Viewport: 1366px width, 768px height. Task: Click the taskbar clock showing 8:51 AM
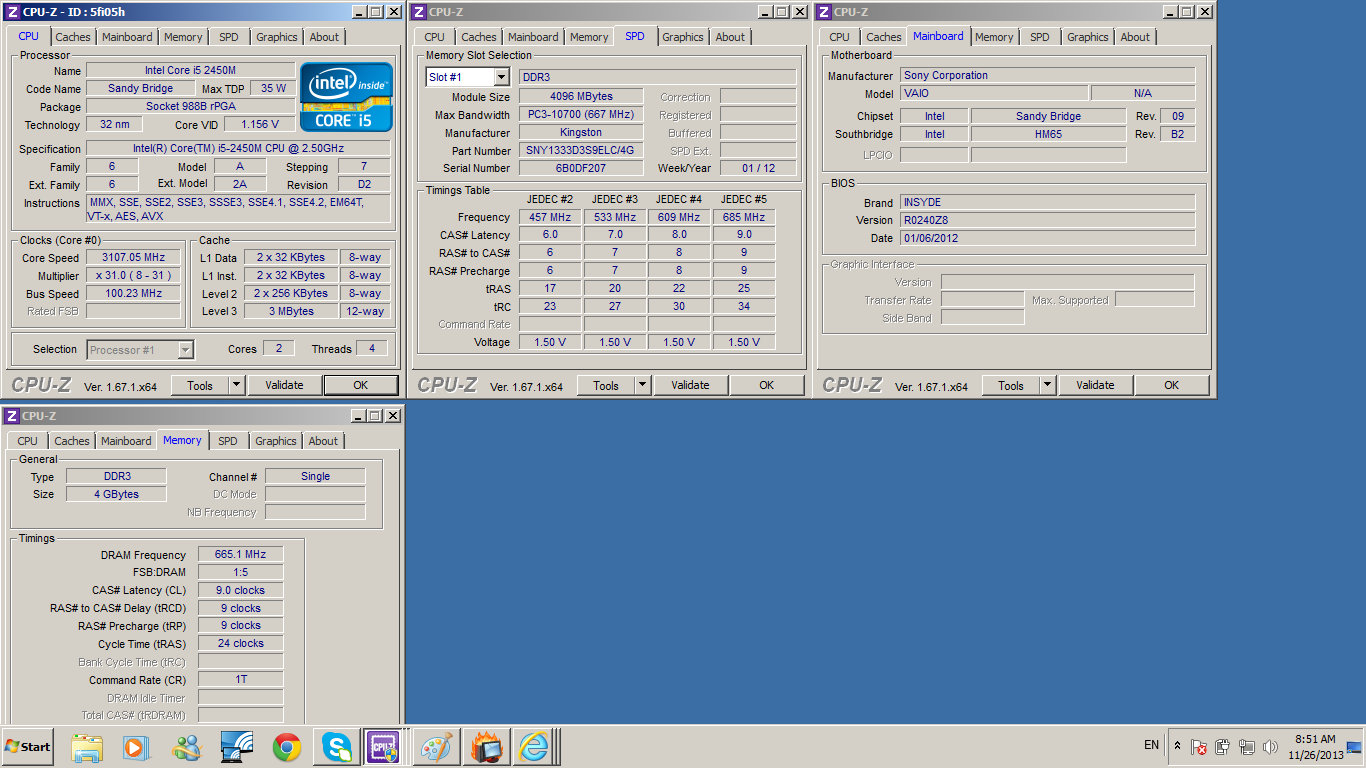[1314, 747]
